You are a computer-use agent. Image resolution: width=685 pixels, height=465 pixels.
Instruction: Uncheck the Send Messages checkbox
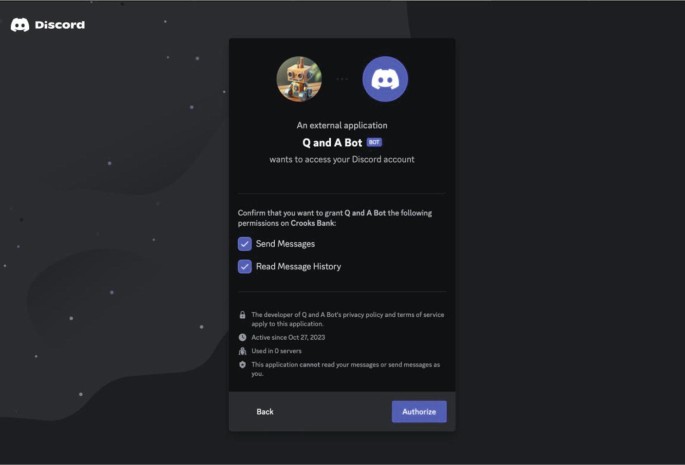(245, 244)
